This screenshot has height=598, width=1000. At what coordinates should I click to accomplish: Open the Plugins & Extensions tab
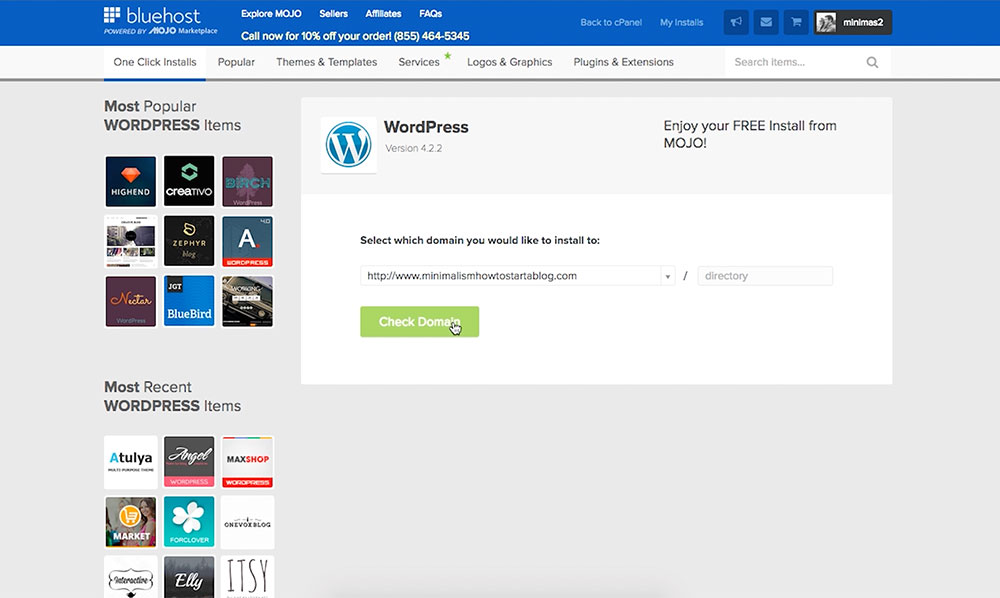click(624, 62)
